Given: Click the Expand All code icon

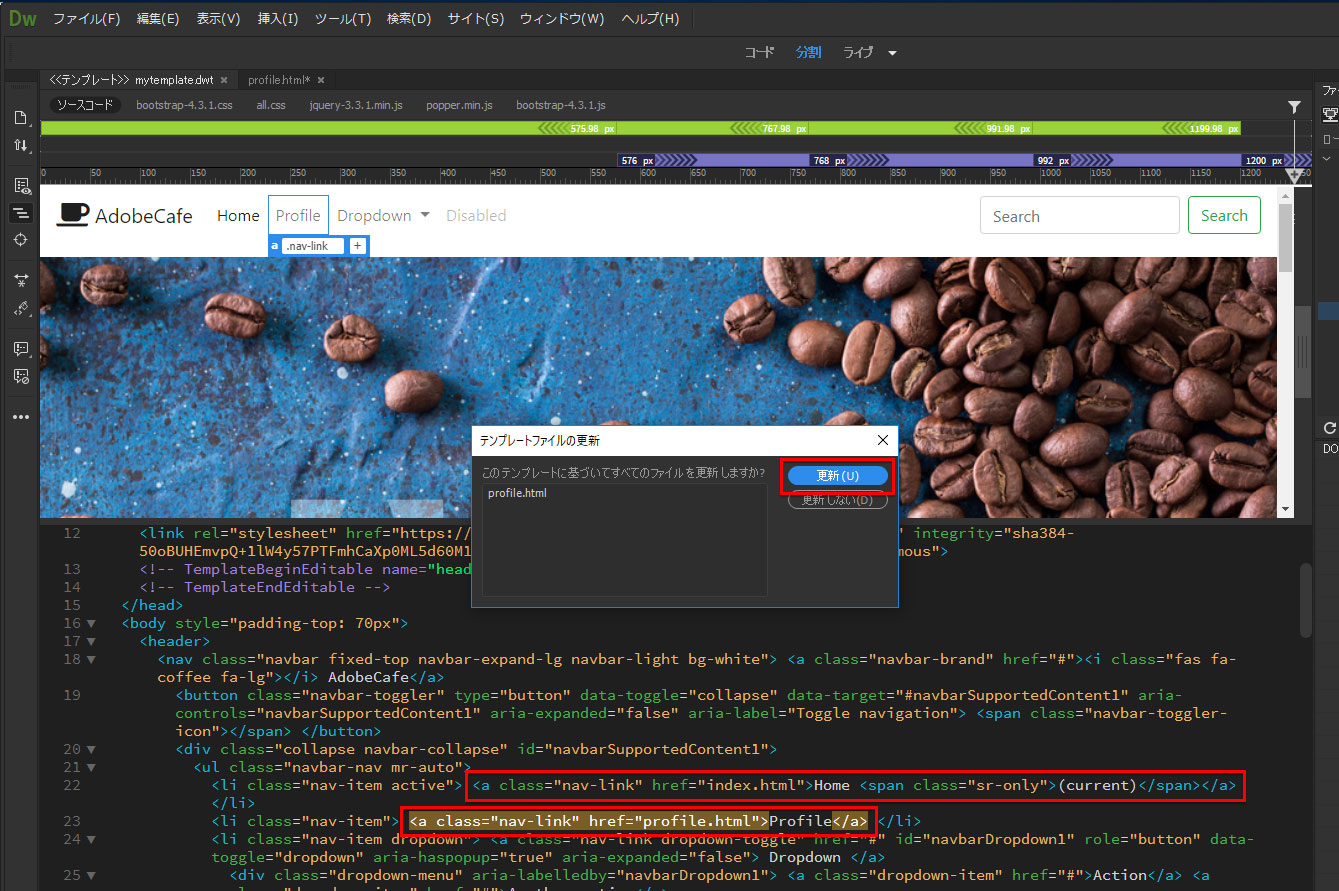Looking at the screenshot, I should click(x=21, y=280).
